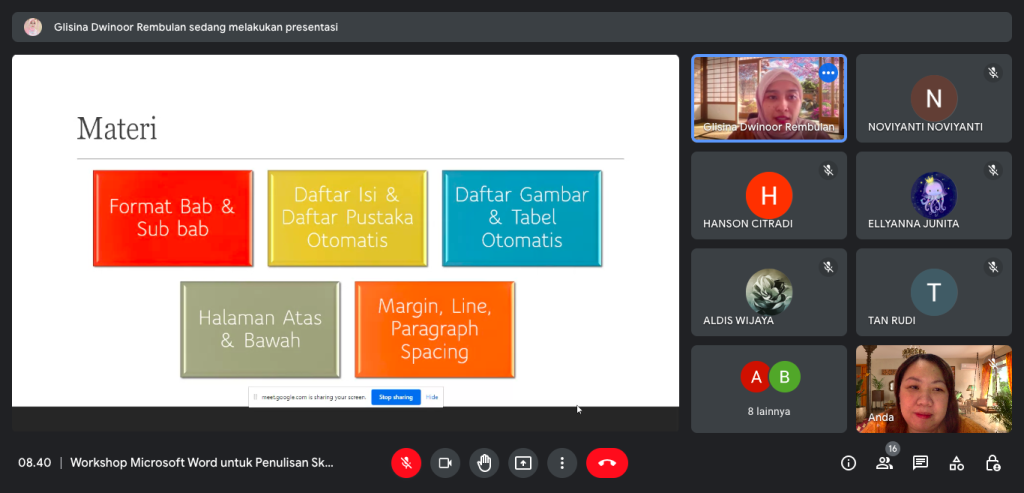This screenshot has width=1024, height=493.
Task: Open the '8 lainnya' participants tile
Action: pyautogui.click(x=769, y=389)
